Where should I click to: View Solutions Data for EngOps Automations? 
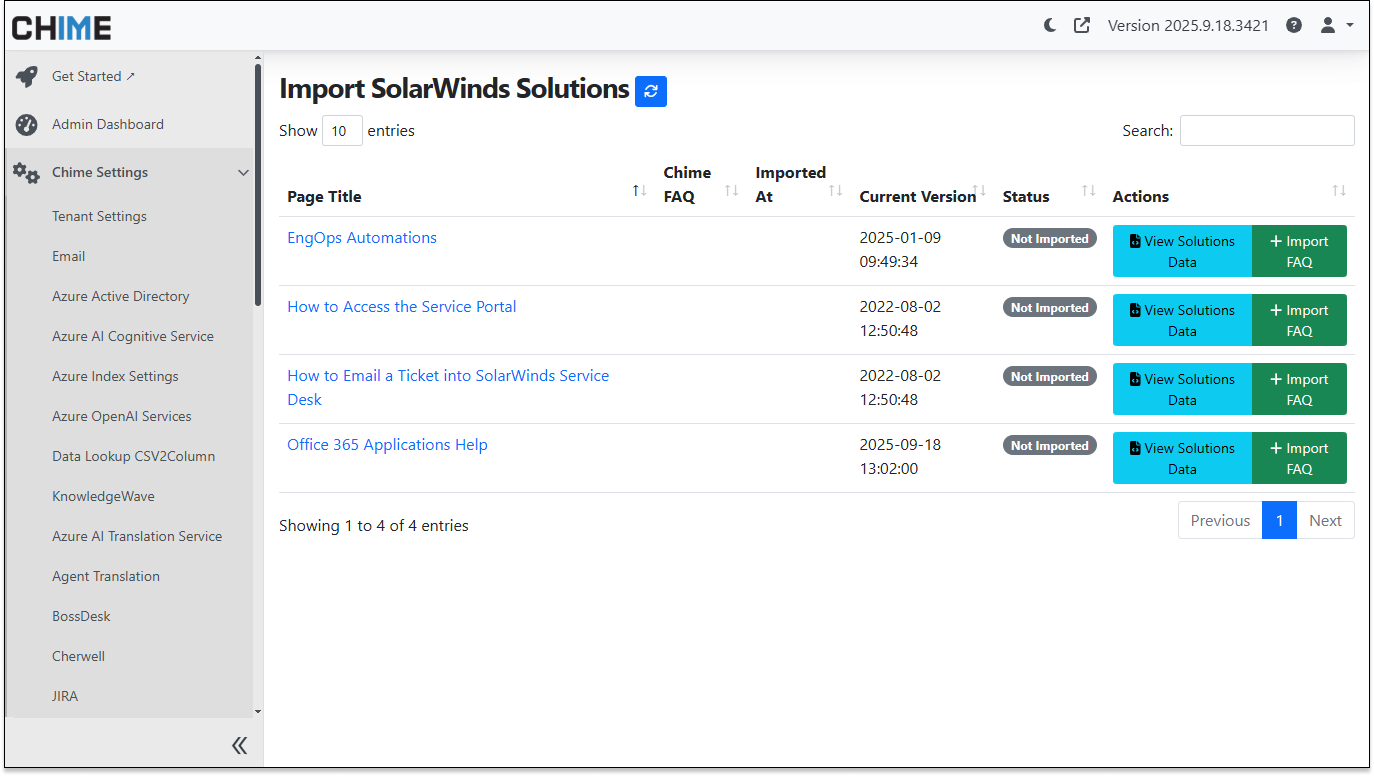(x=1182, y=251)
